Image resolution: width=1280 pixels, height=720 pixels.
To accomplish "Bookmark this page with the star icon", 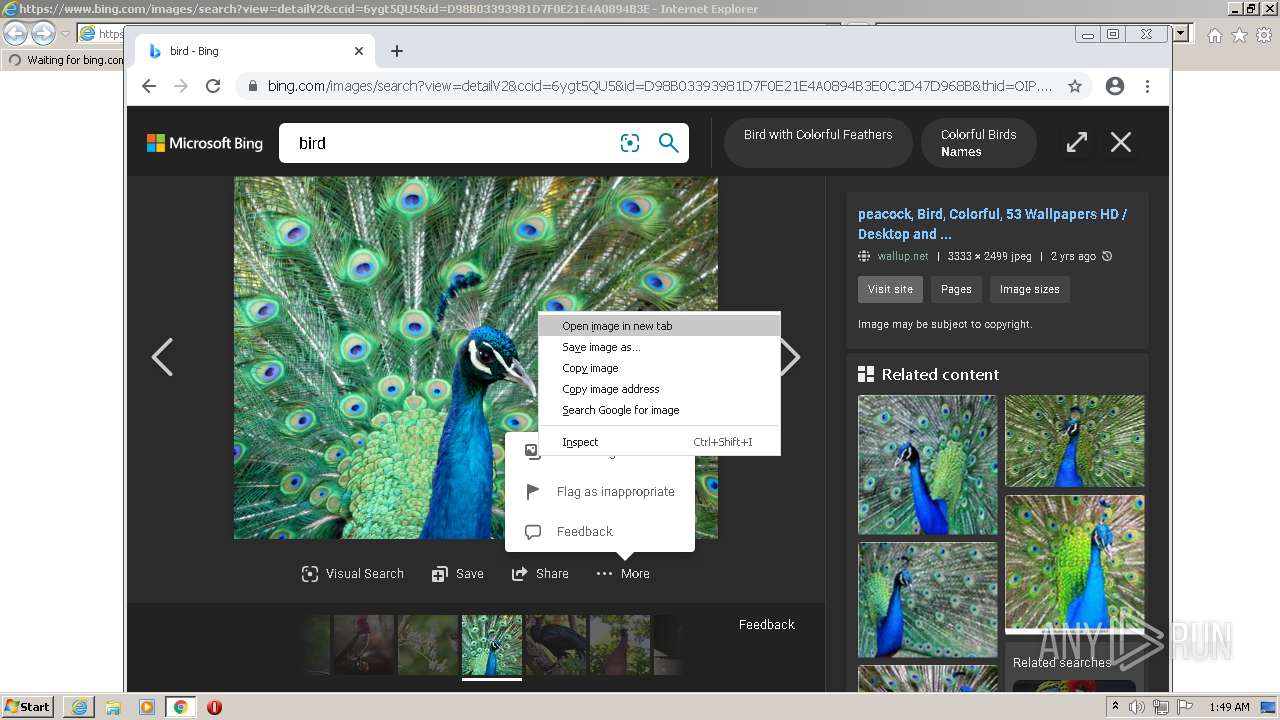I will (x=1075, y=86).
